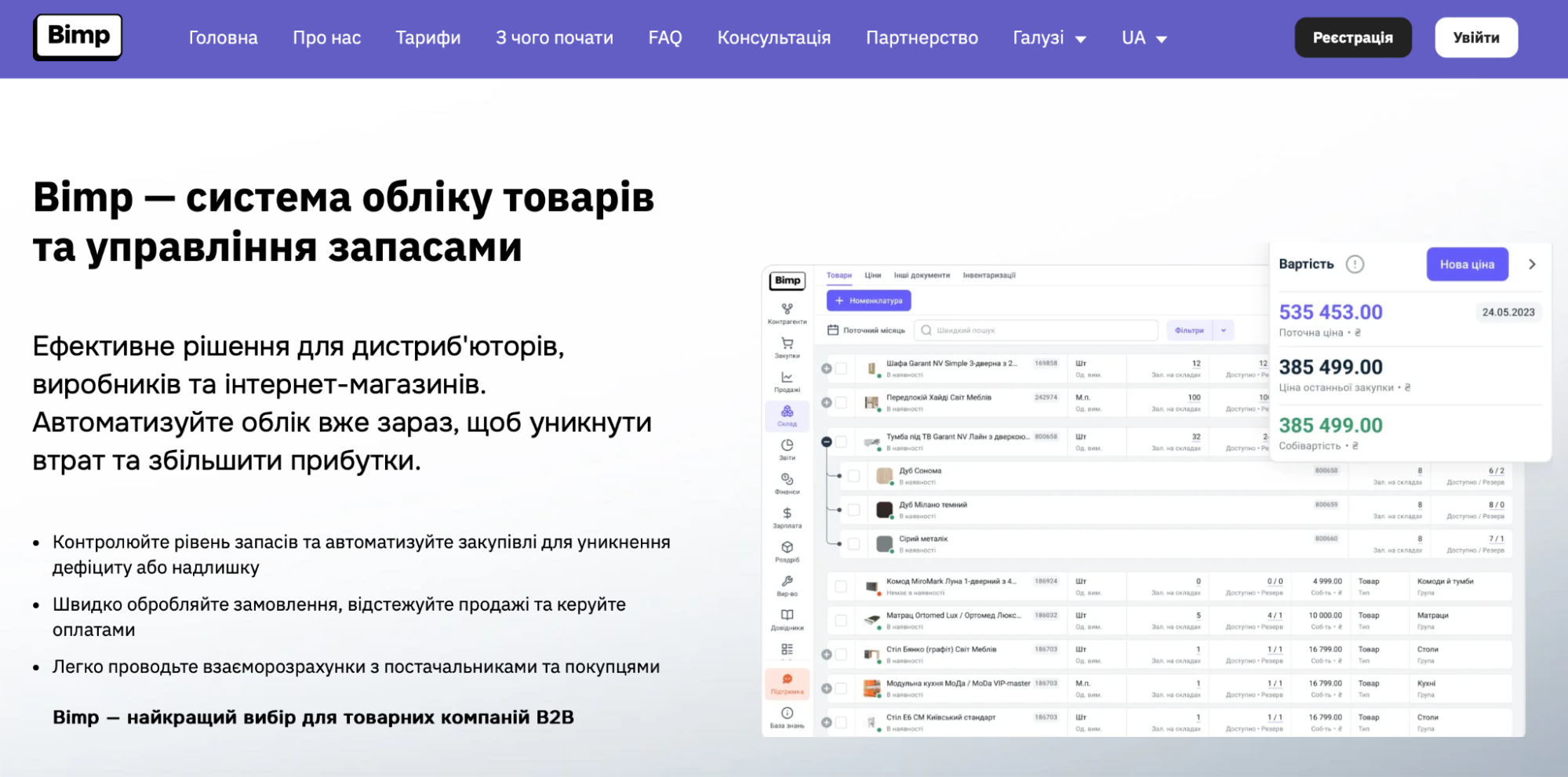Open the Закупки cart icon

pyautogui.click(x=788, y=347)
